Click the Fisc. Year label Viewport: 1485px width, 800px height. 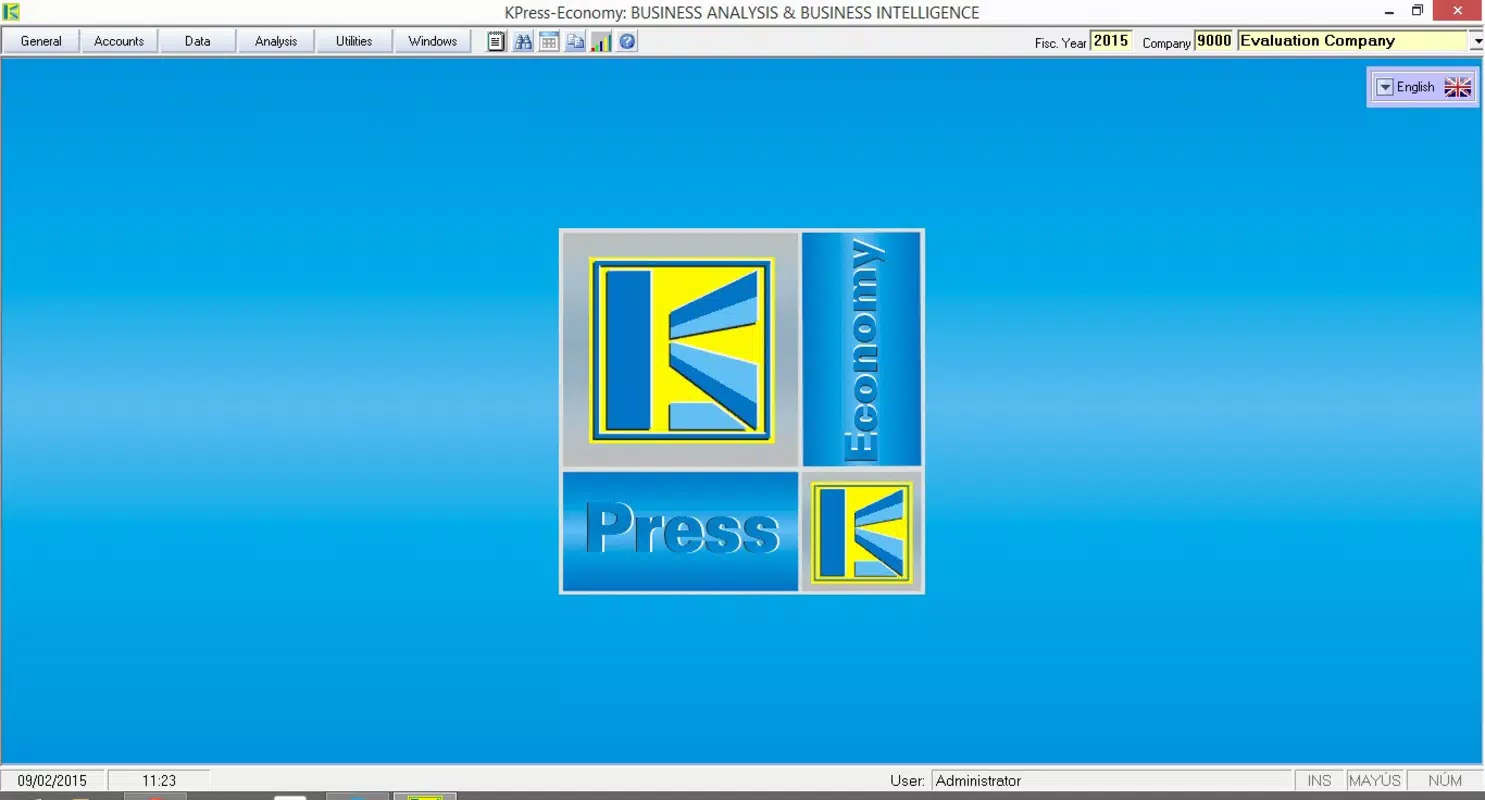point(1060,43)
